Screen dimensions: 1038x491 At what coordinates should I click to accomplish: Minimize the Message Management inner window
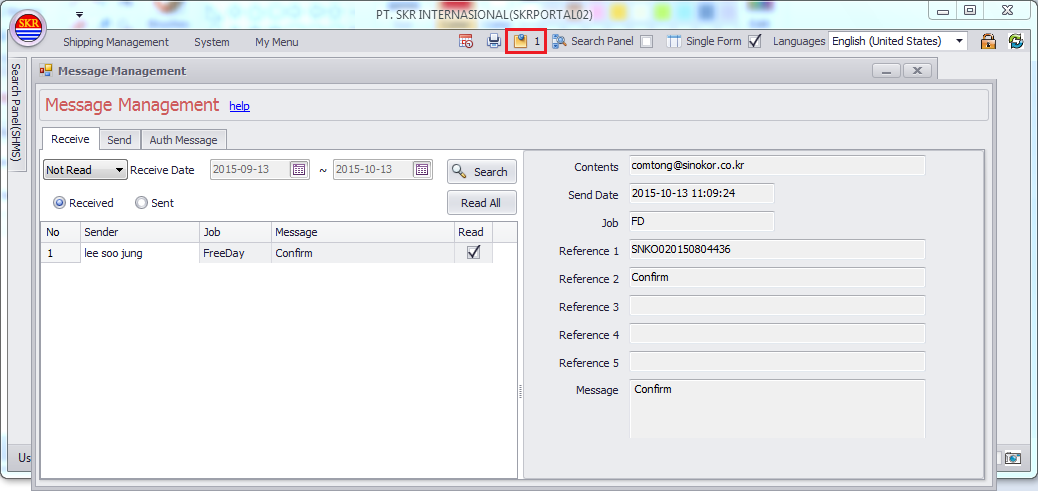pyautogui.click(x=886, y=70)
